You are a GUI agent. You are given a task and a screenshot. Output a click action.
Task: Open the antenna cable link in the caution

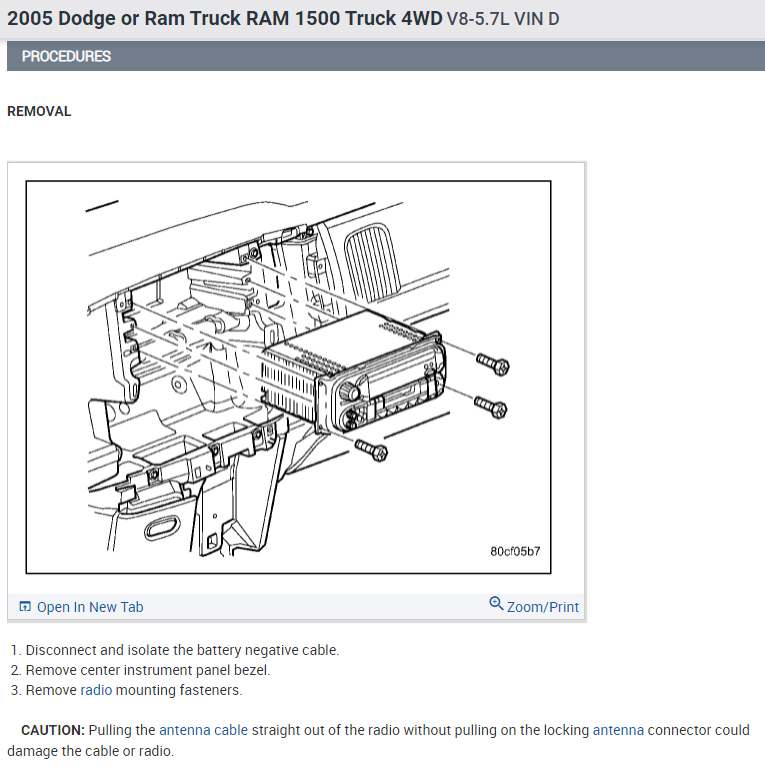[x=203, y=730]
